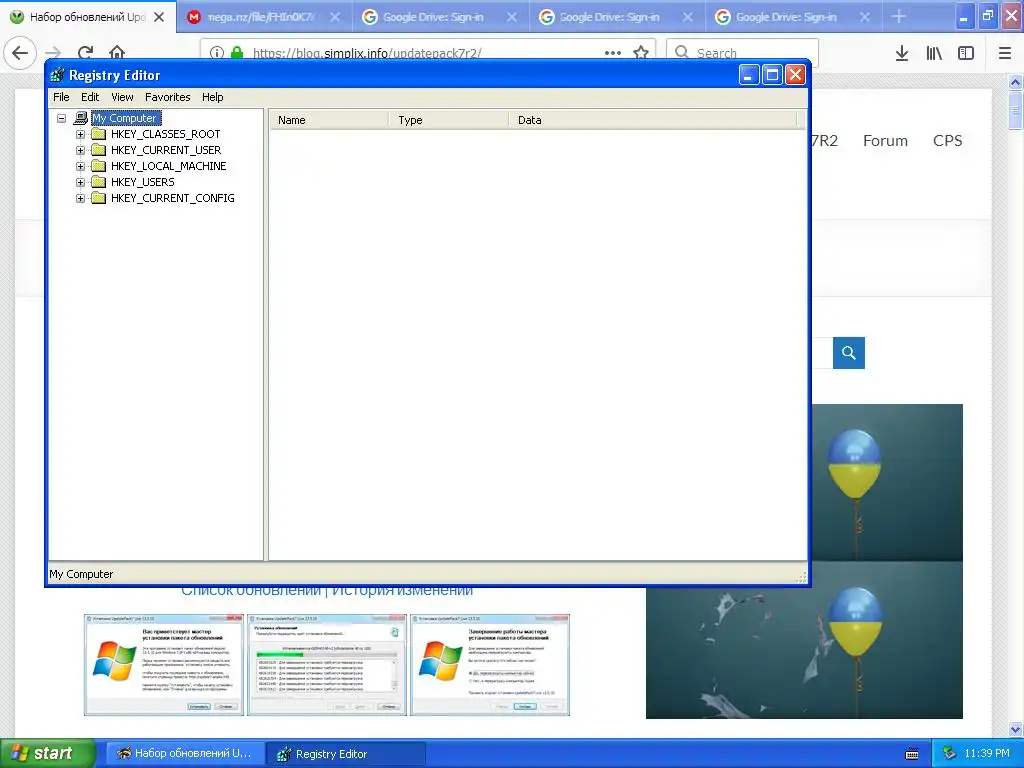Viewport: 1024px width, 768px height.
Task: Go back in Firefox
Action: (20, 53)
